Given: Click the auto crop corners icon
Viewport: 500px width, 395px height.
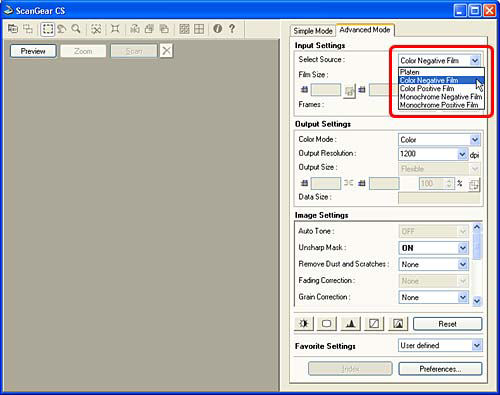Looking at the screenshot, I should (x=115, y=29).
